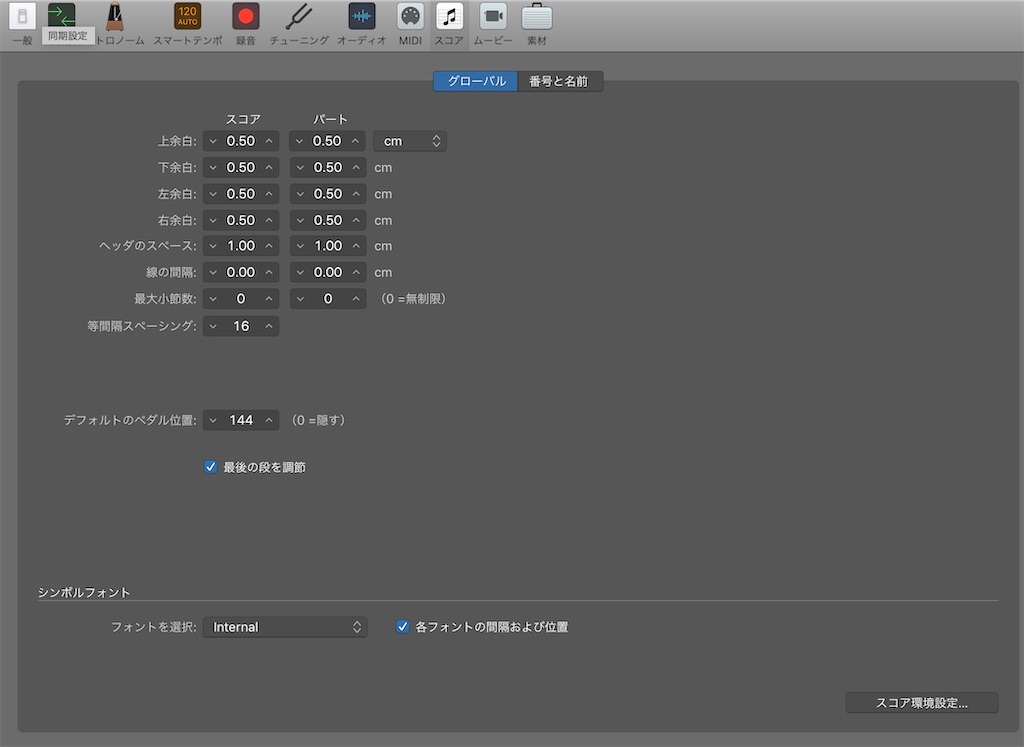Decrease 上余白 part value with down arrow
1024x747 pixels.
pos(299,141)
